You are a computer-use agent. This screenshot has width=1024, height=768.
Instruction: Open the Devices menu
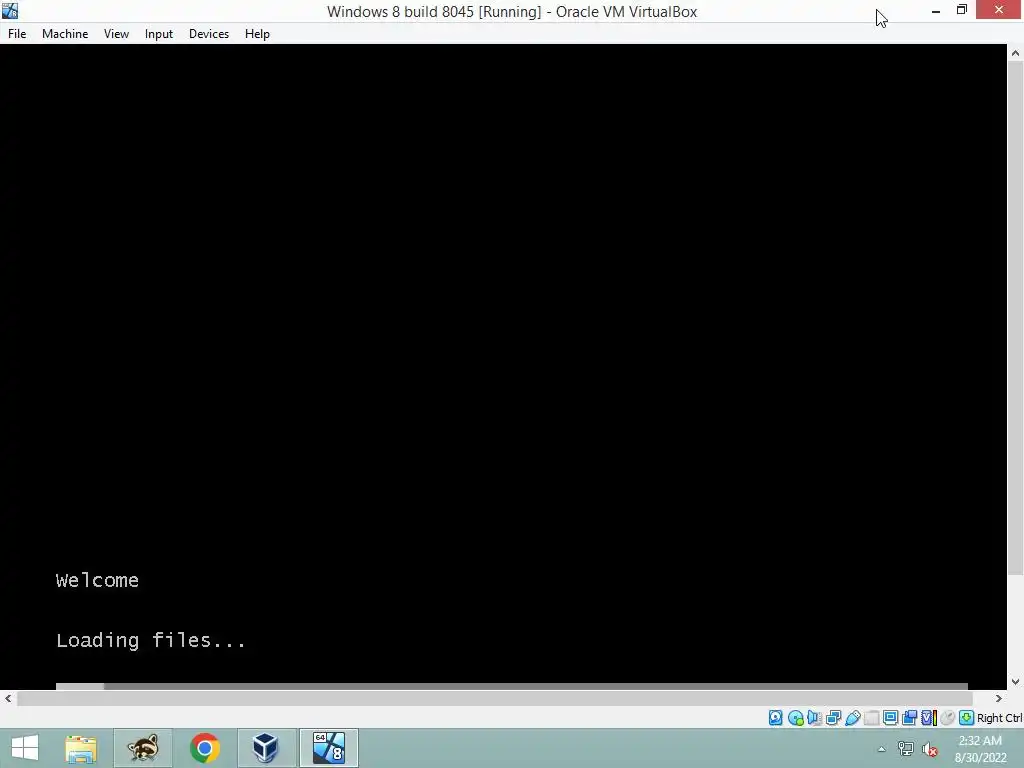point(209,34)
